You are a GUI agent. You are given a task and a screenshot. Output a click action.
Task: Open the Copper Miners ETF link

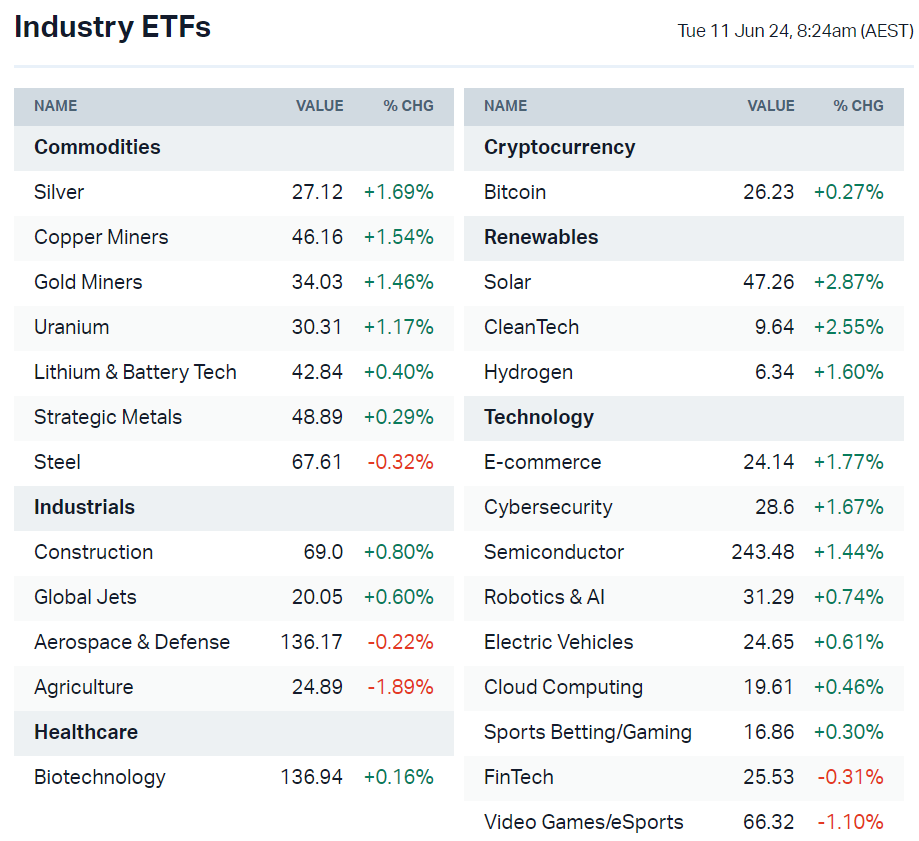pos(101,237)
